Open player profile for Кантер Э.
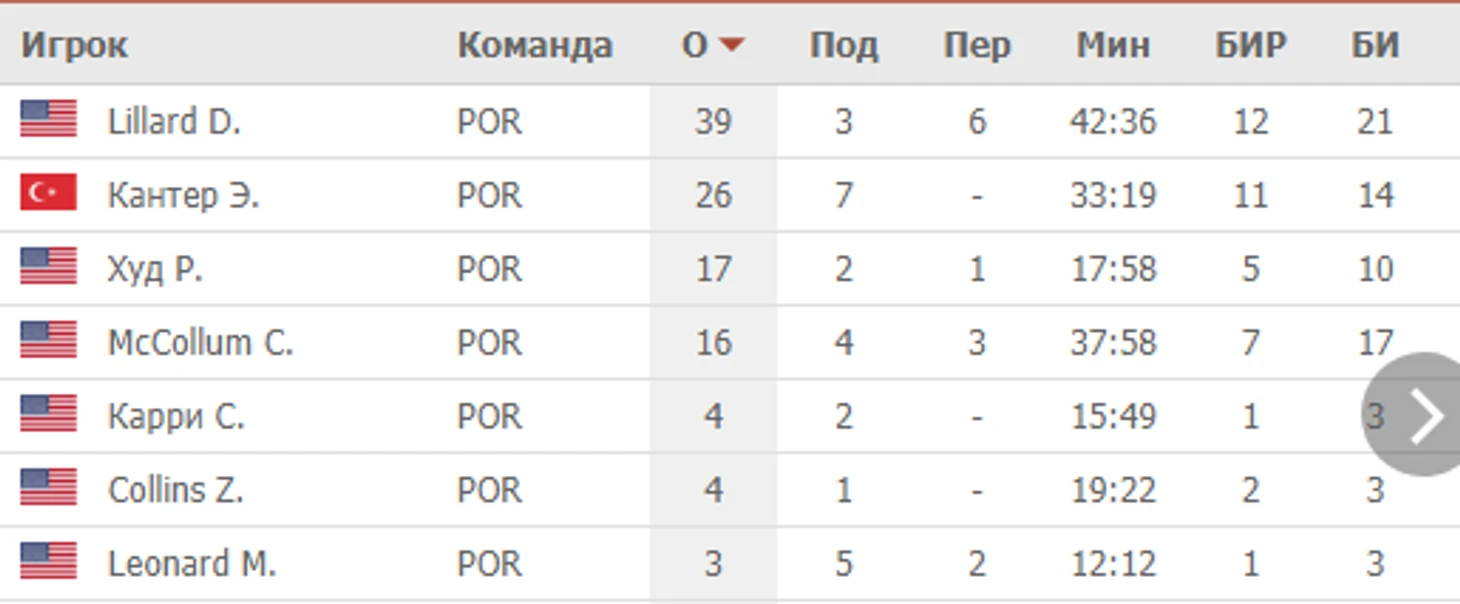 183,194
